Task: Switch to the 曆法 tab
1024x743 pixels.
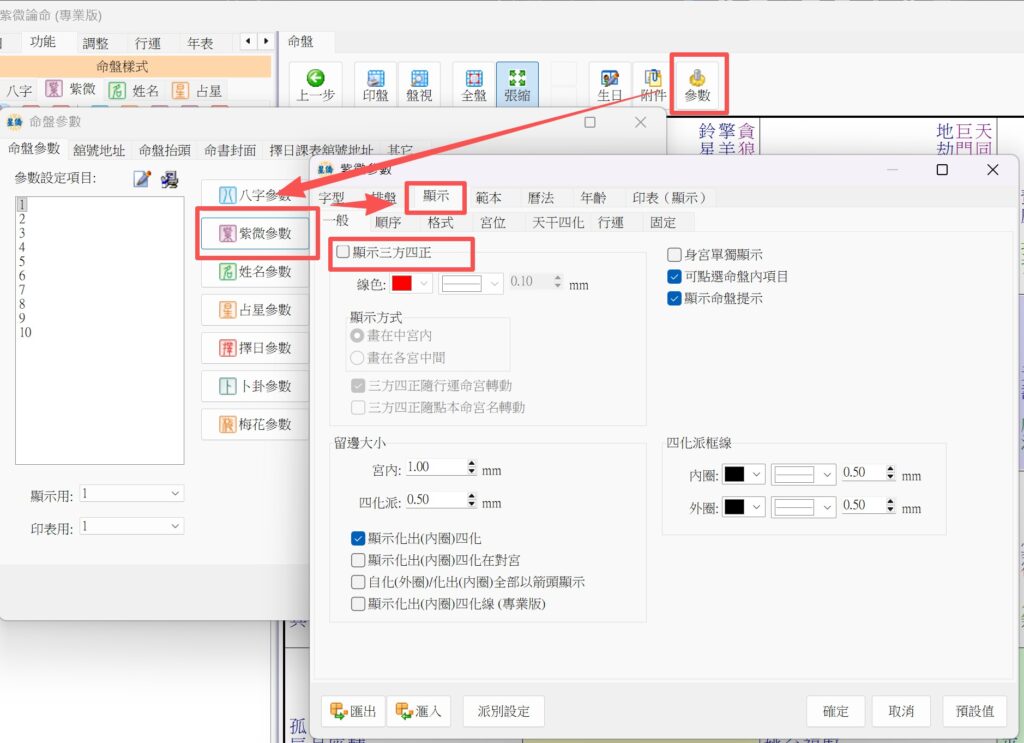Action: point(541,197)
